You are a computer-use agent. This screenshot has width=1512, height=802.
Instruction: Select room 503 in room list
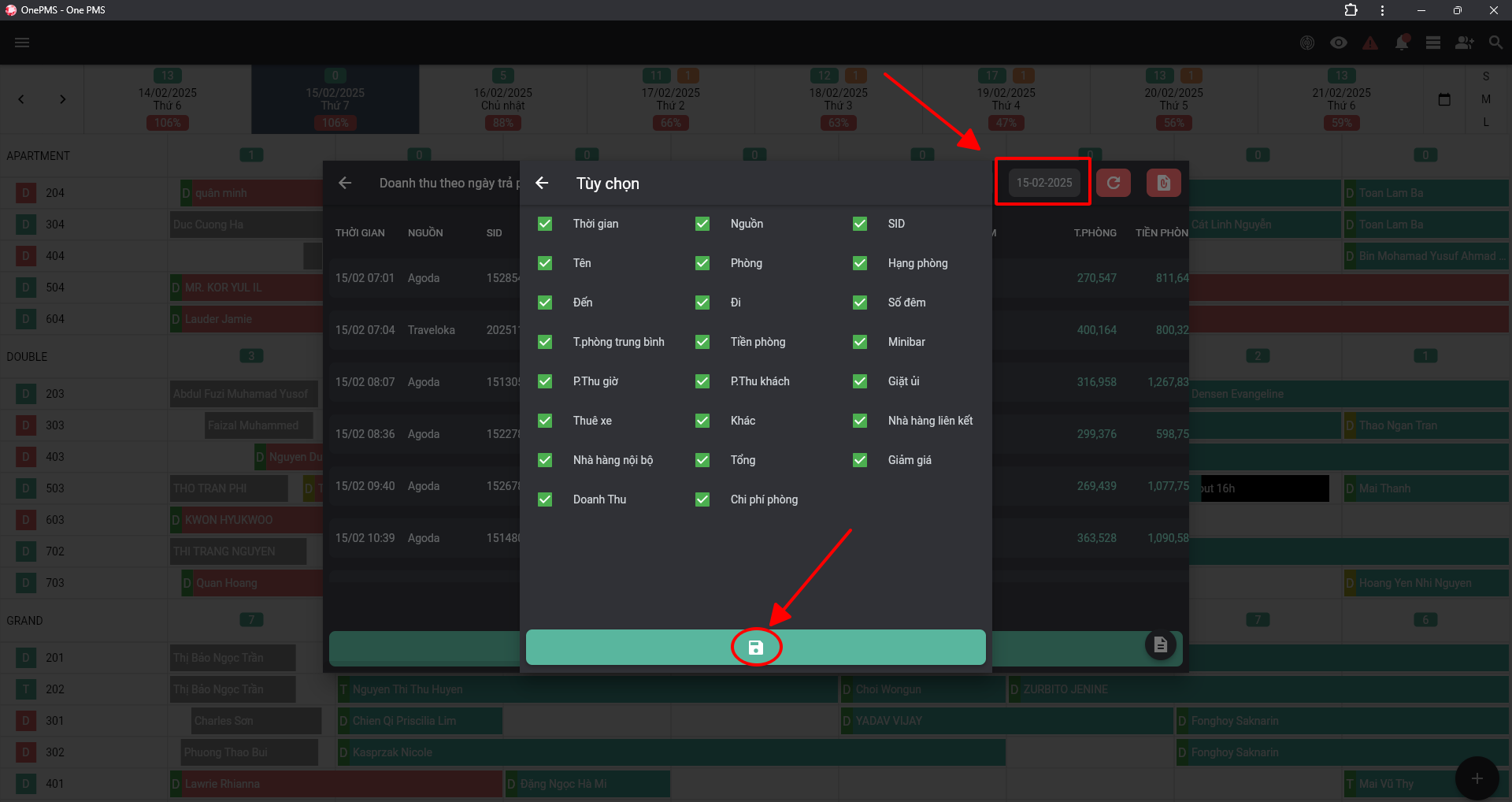coord(55,488)
